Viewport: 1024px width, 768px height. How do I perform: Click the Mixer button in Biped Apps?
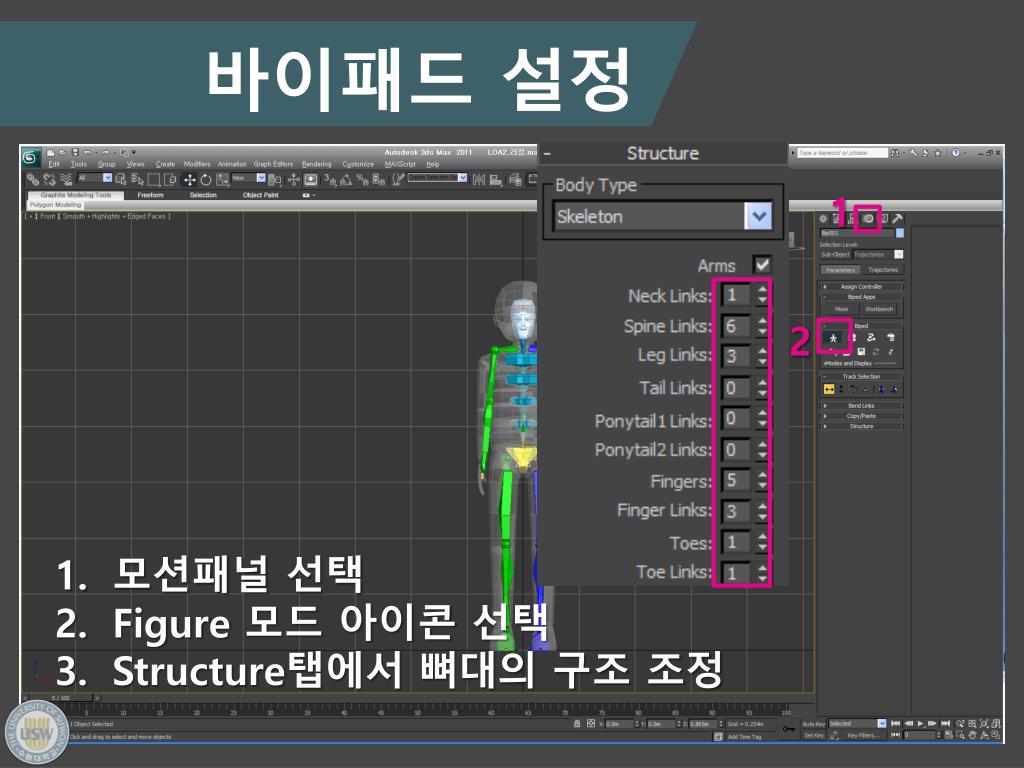(841, 309)
